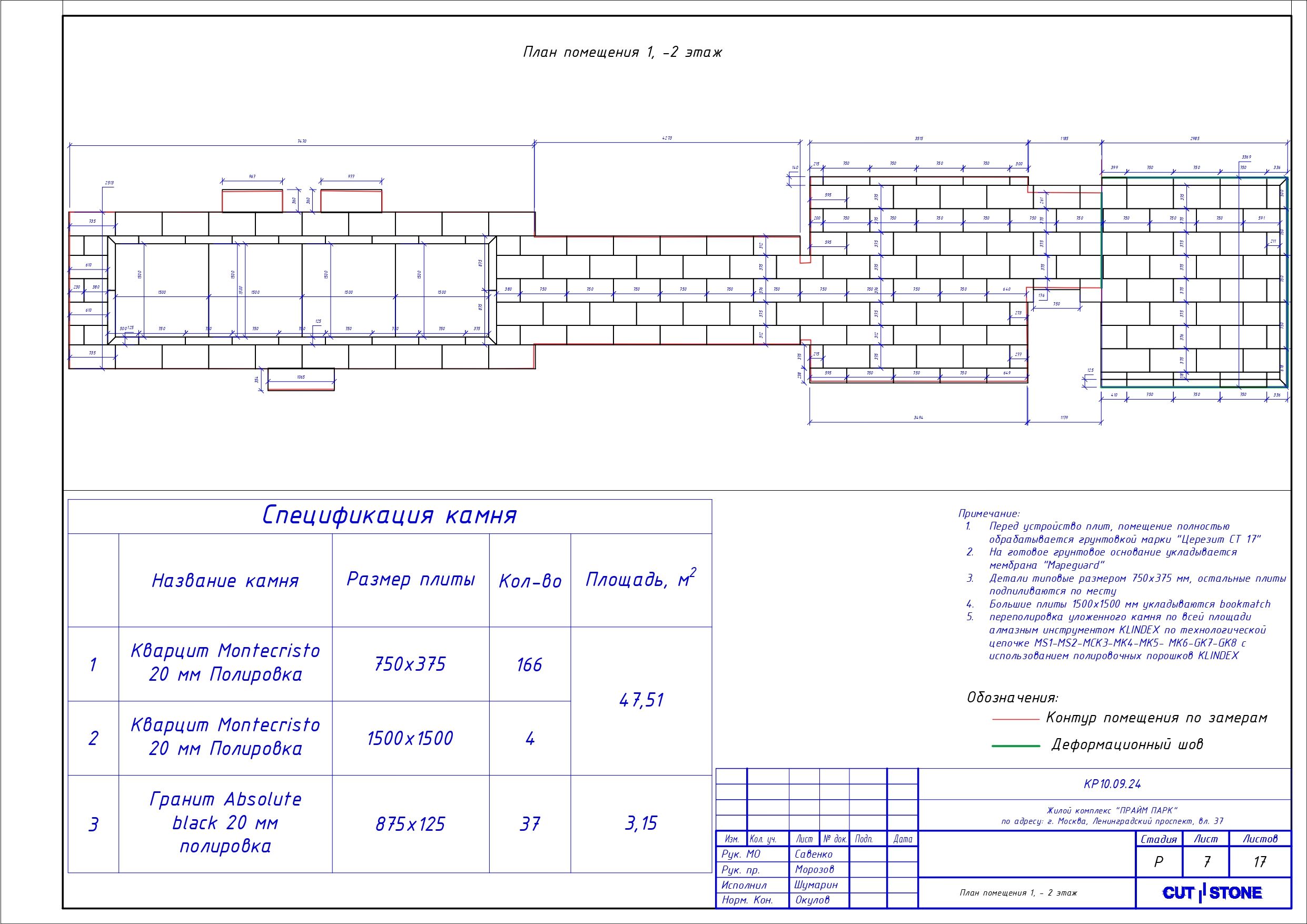Select the 'Примечание:' notes heading
The width and height of the screenshot is (1307, 924).
[x=989, y=513]
